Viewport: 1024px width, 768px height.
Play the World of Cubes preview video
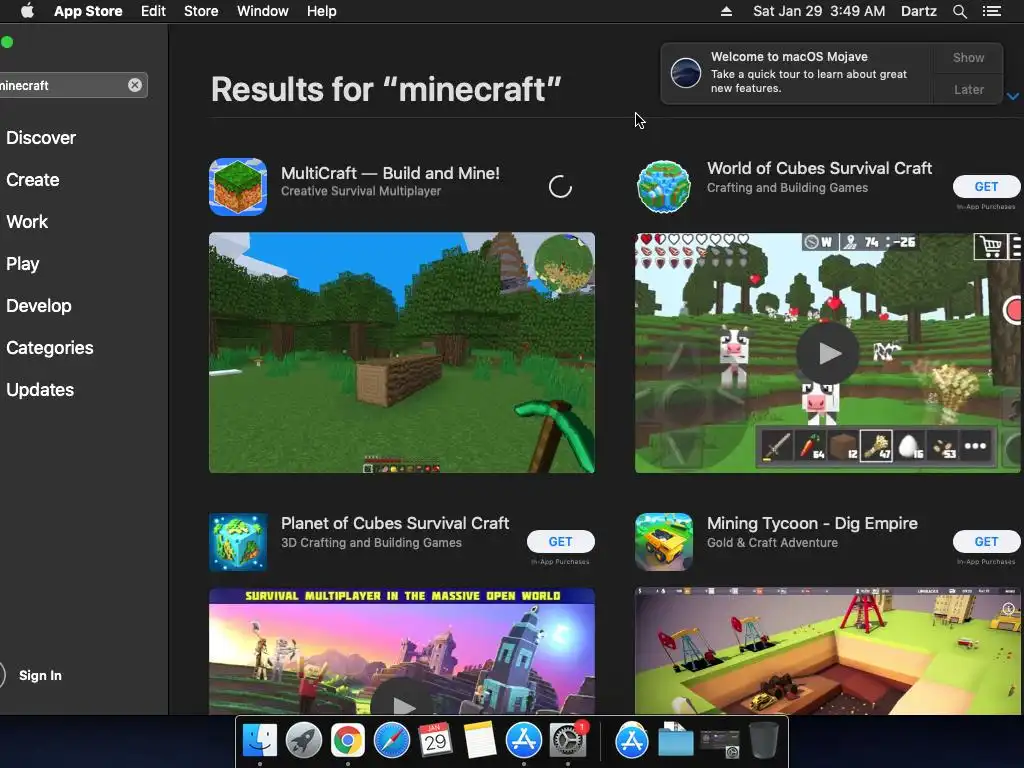pyautogui.click(x=827, y=353)
